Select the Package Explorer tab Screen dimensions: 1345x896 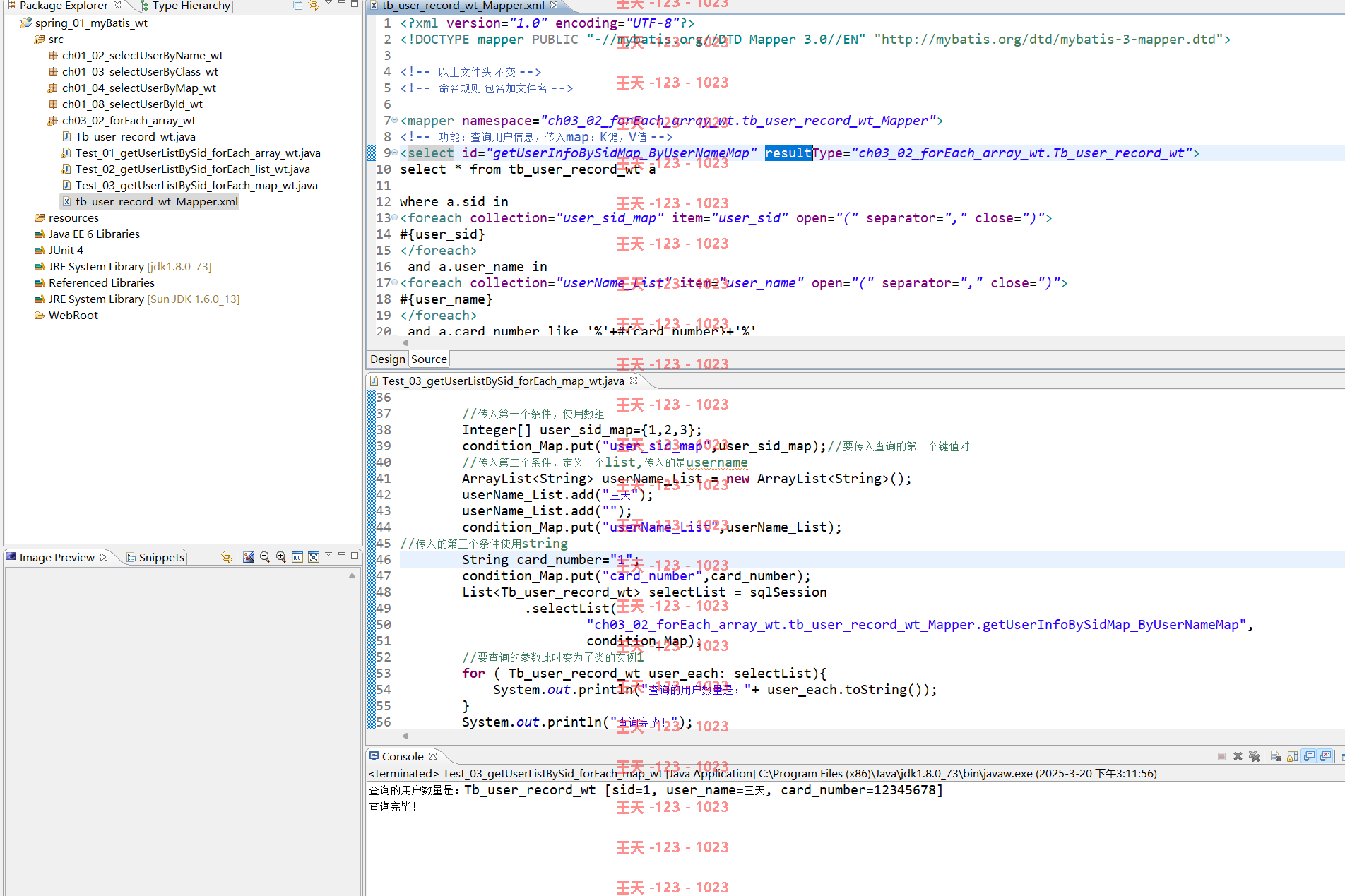(x=57, y=6)
